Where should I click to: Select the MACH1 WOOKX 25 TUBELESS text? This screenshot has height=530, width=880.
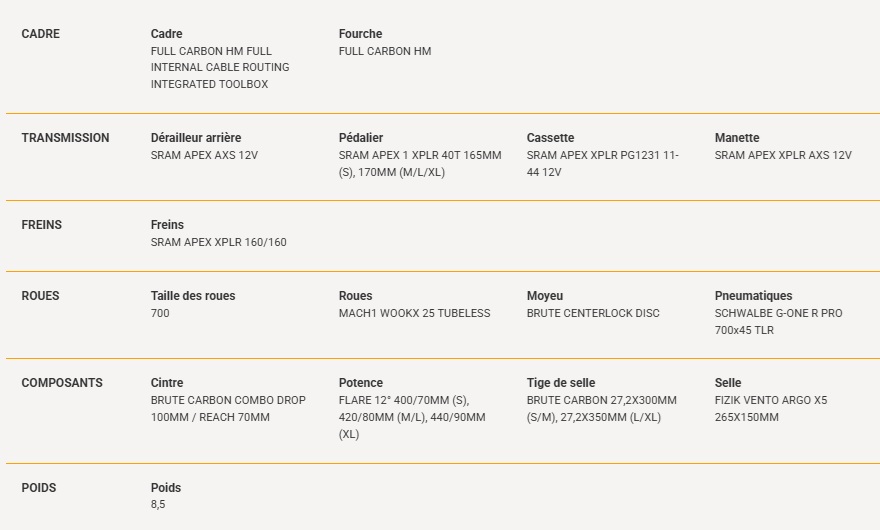point(414,313)
